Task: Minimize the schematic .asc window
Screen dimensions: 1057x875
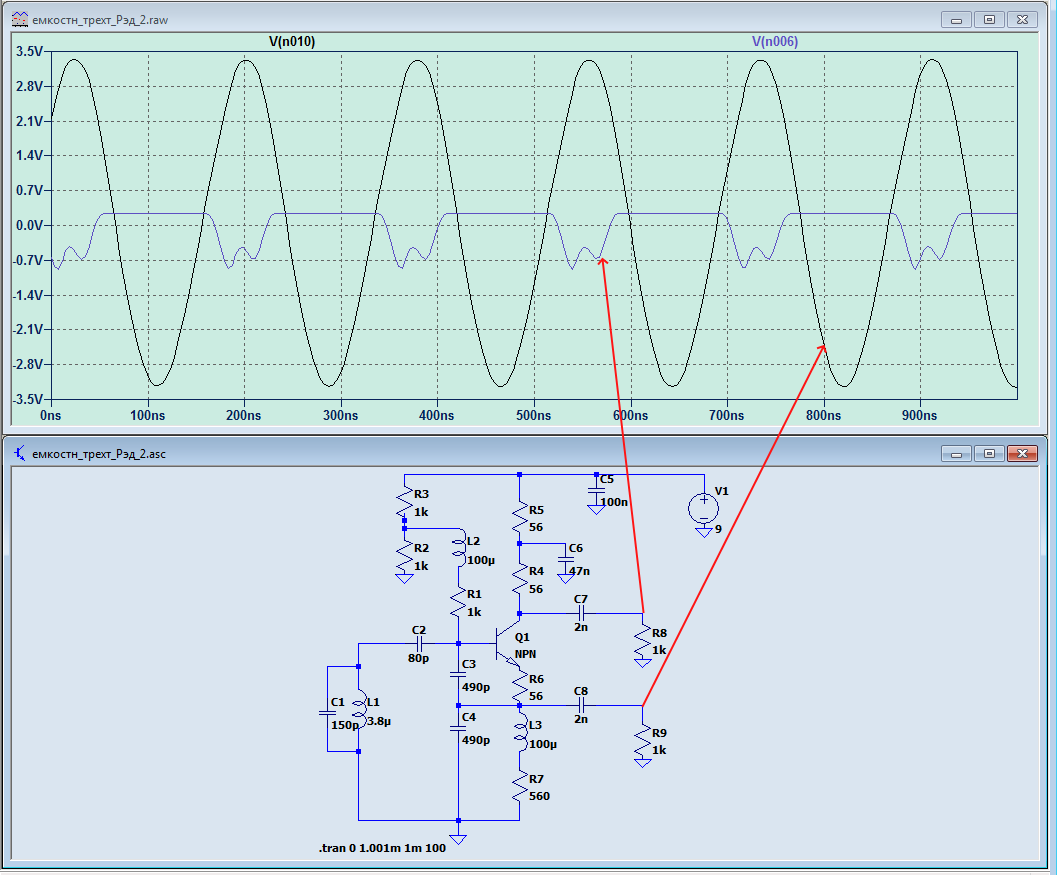Action: click(x=956, y=454)
